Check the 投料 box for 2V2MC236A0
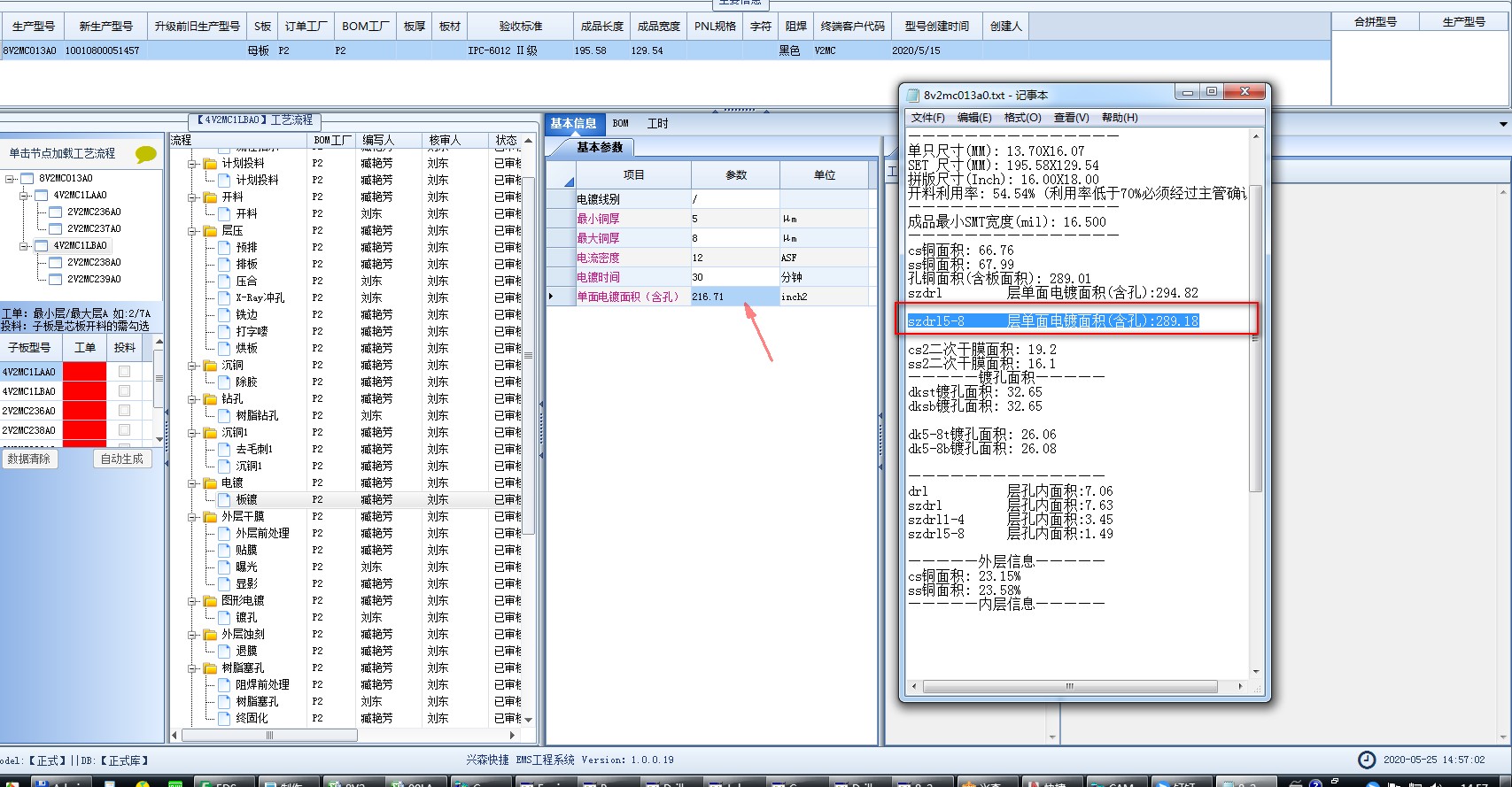Viewport: 1512px width, 787px height. pos(125,411)
